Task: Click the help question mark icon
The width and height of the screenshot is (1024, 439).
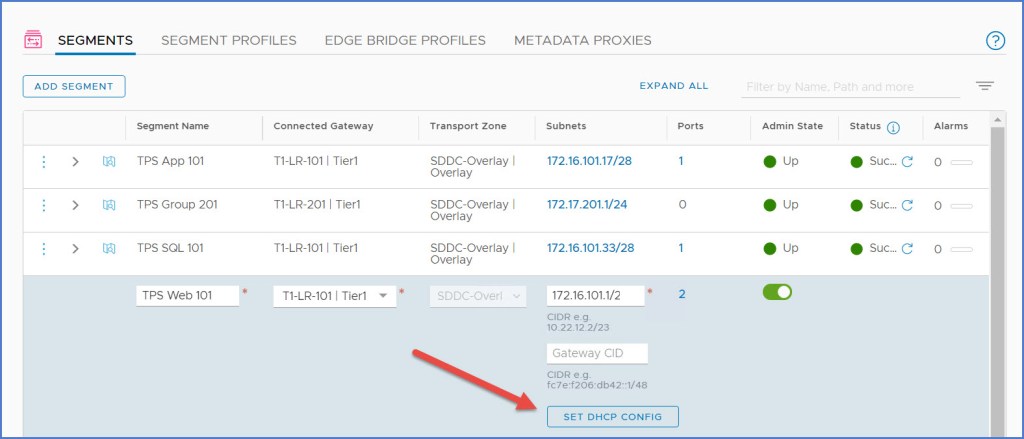Action: click(994, 41)
